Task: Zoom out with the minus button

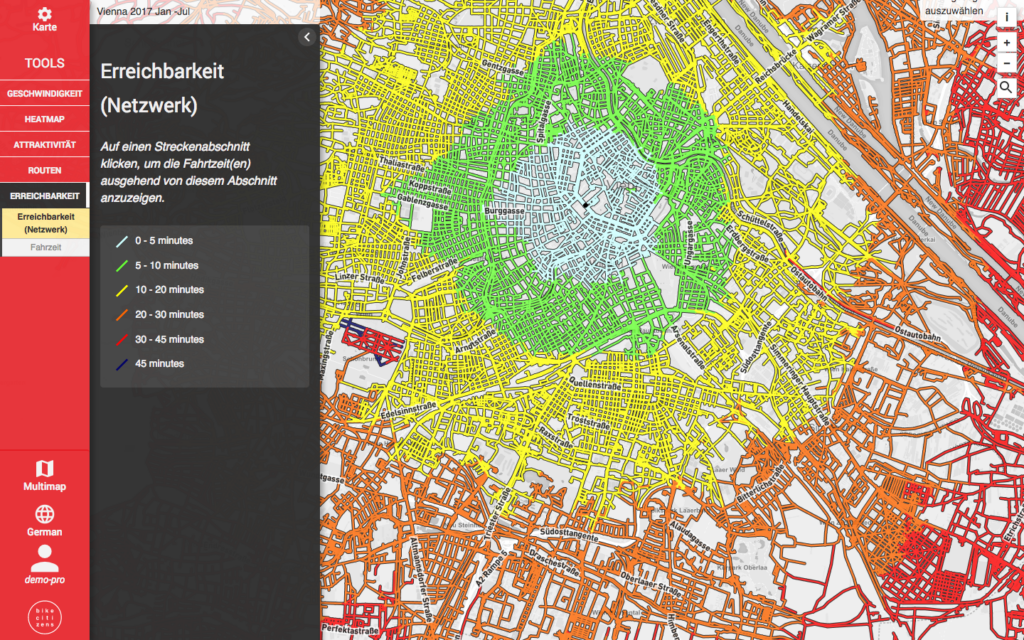Action: (1006, 63)
